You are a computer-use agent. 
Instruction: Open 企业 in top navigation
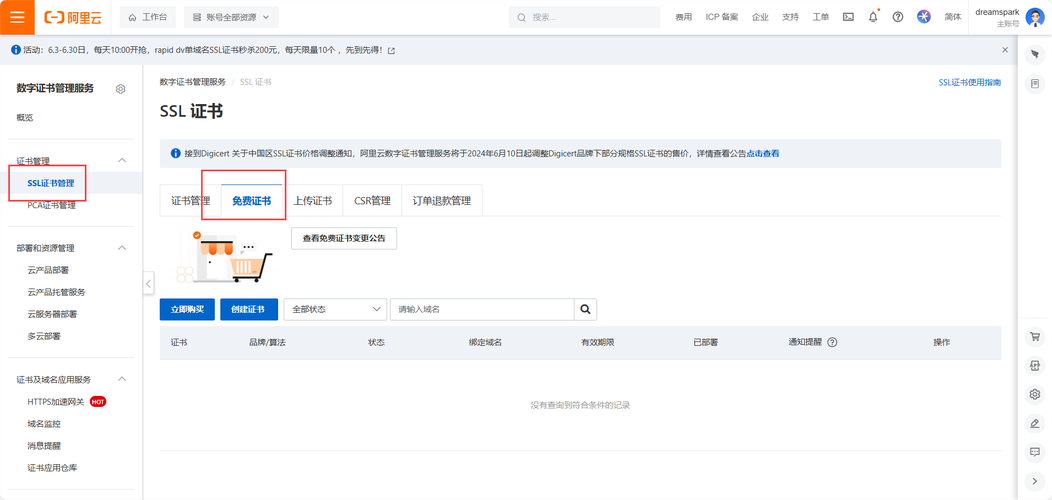coord(760,17)
